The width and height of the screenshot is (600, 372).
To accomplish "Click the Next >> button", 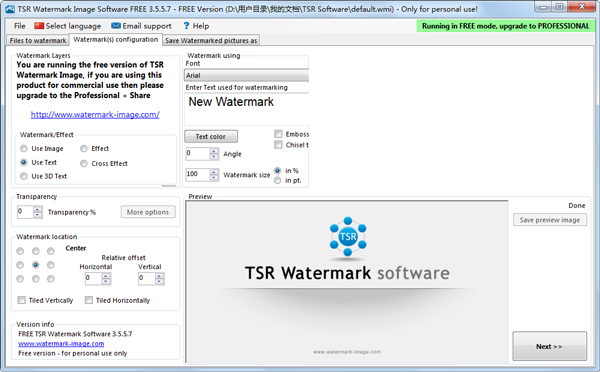I will (x=549, y=346).
